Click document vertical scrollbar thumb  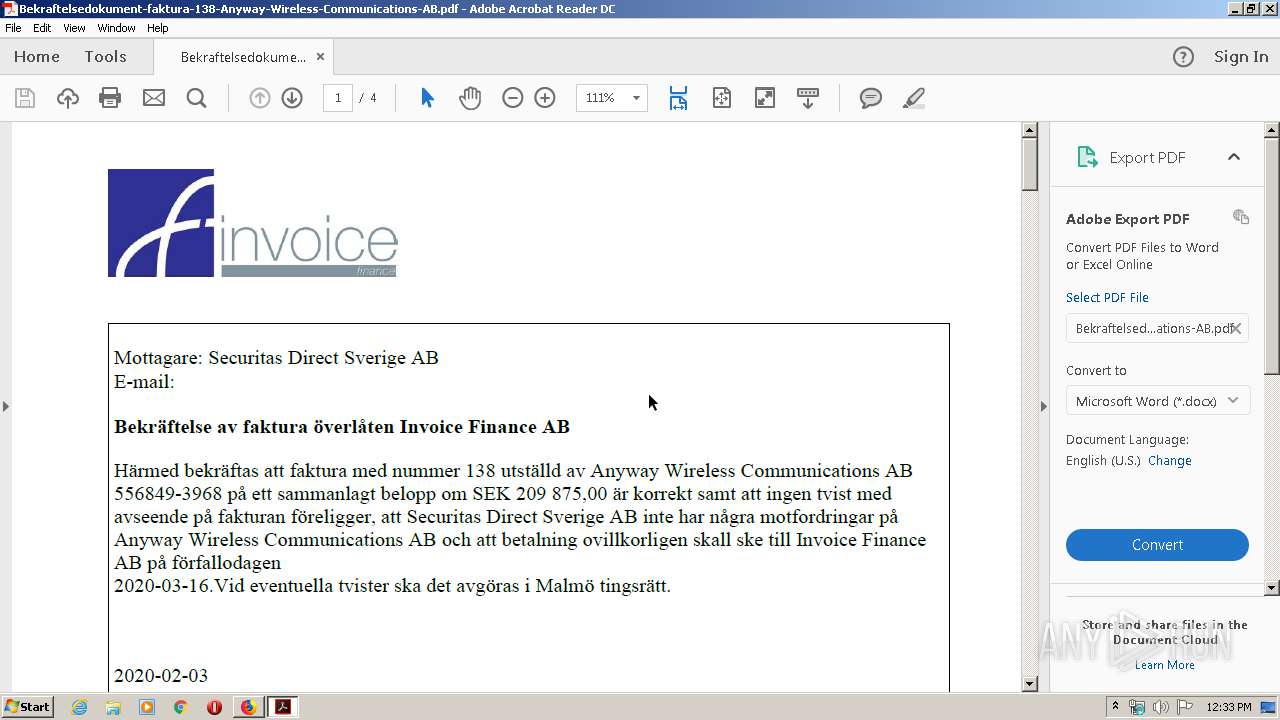tap(1030, 165)
